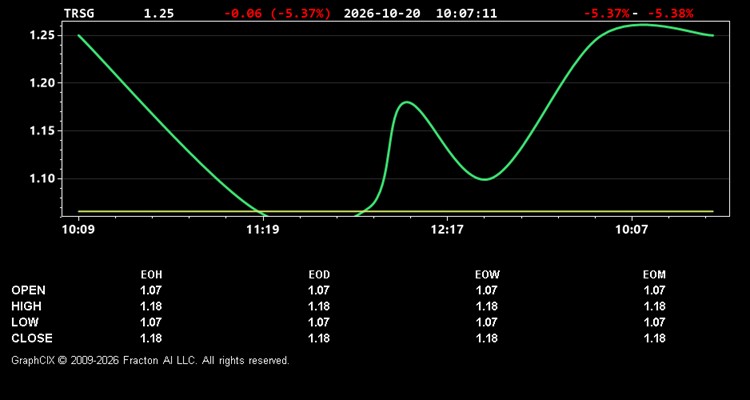Click the 12:17 time axis label
Screen dimensions: 750x400
click(x=447, y=230)
